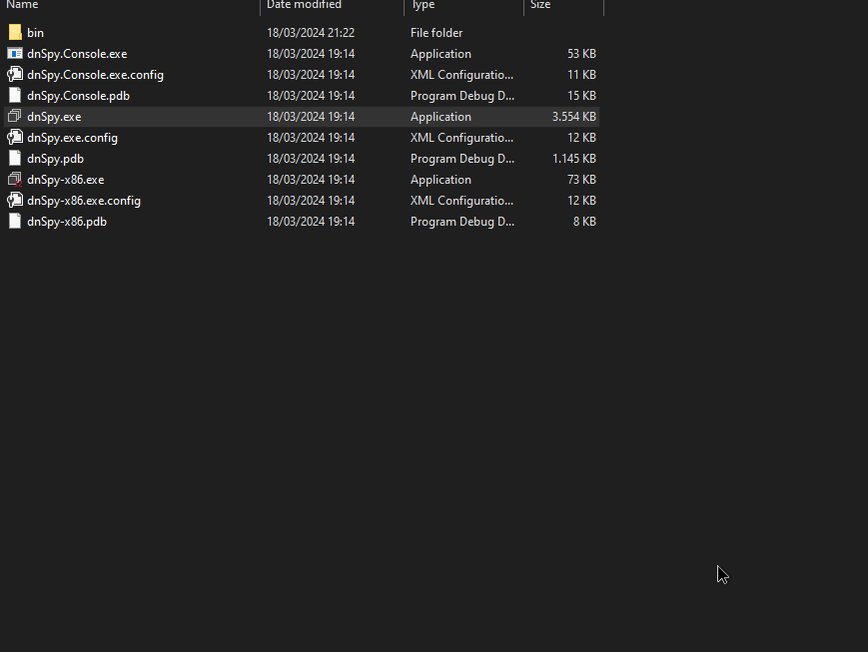Click the 73 KB size cell

[581, 180]
